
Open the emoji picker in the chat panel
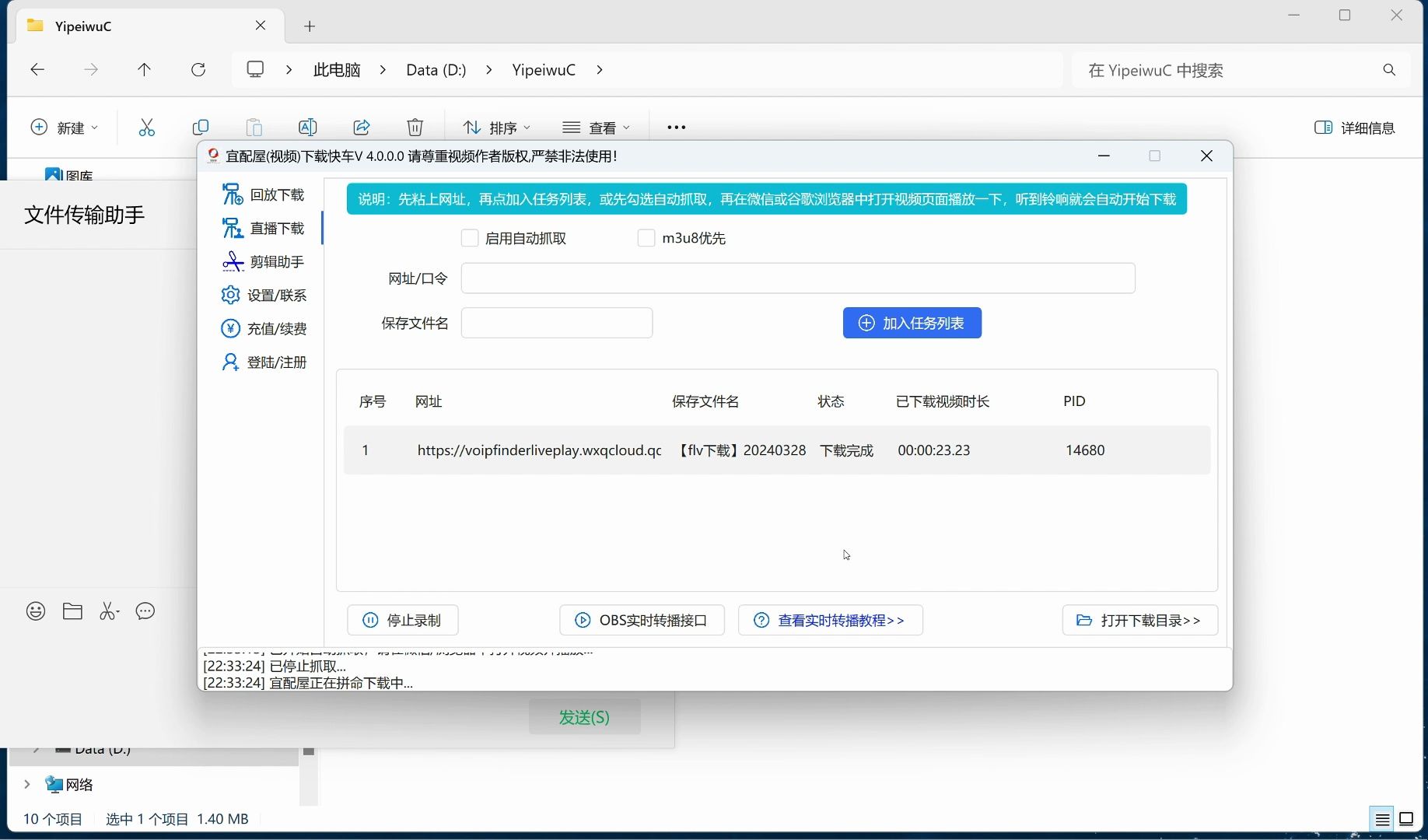pos(35,611)
